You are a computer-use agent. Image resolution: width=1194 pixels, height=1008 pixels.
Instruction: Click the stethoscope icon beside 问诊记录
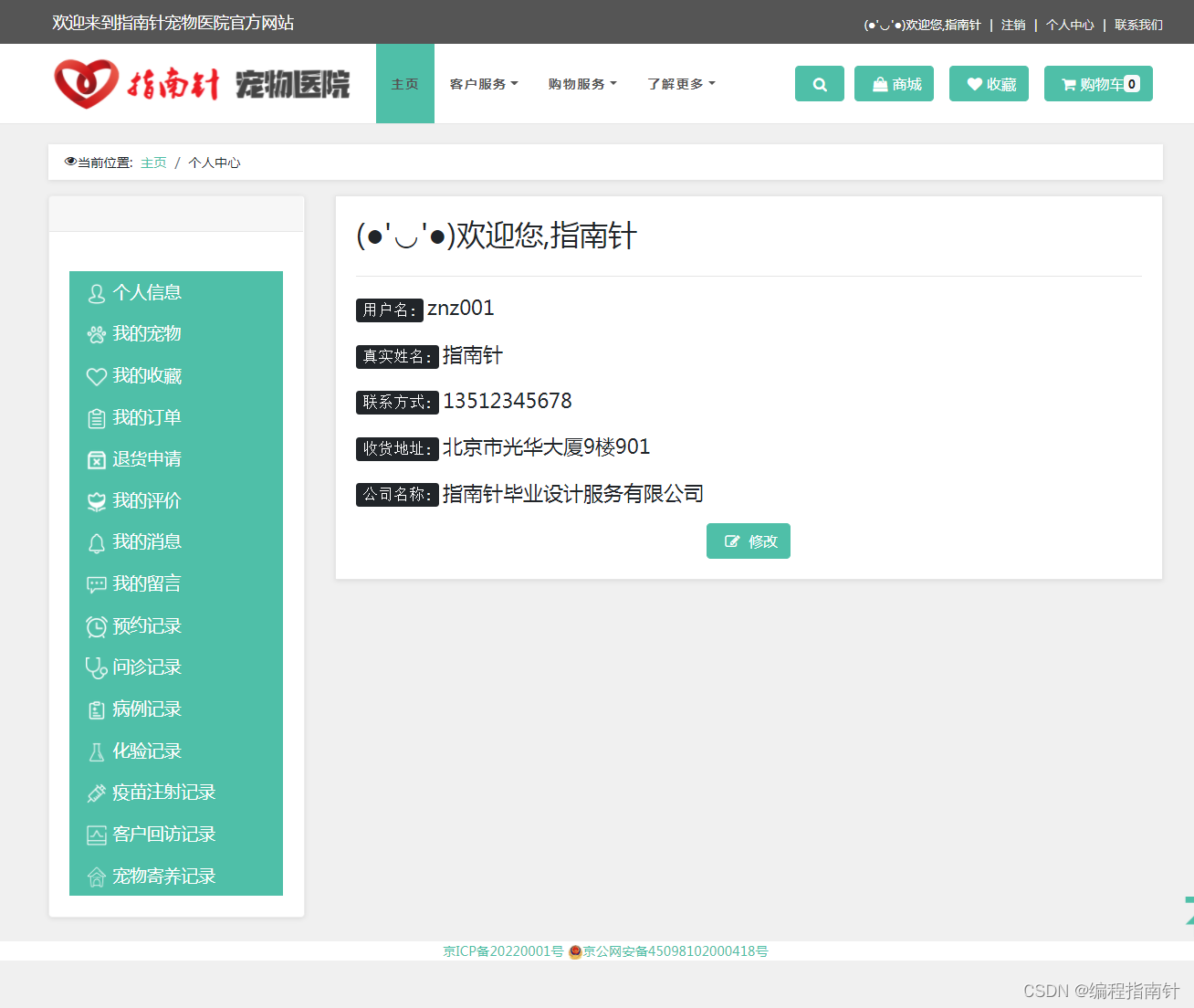pos(97,668)
